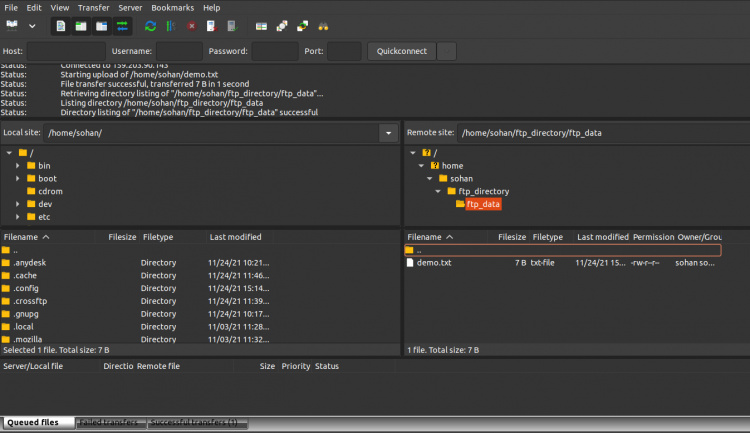
Task: Click the Host input field
Action: (x=65, y=51)
